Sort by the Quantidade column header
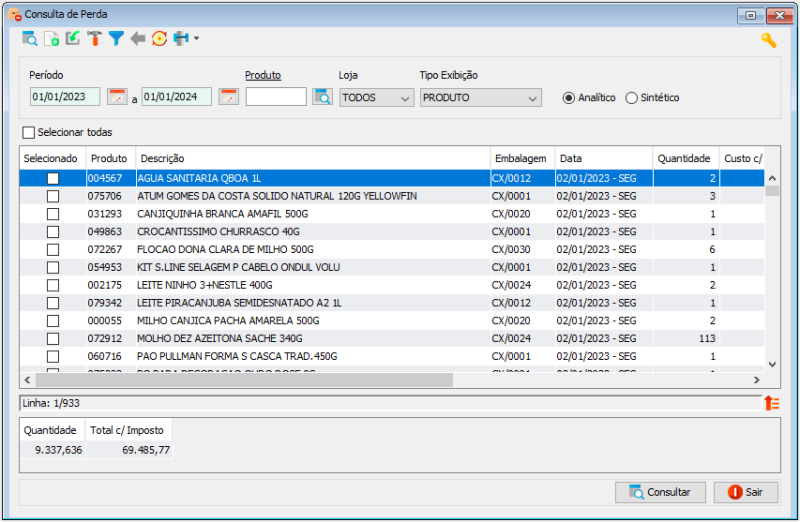 pyautogui.click(x=686, y=158)
